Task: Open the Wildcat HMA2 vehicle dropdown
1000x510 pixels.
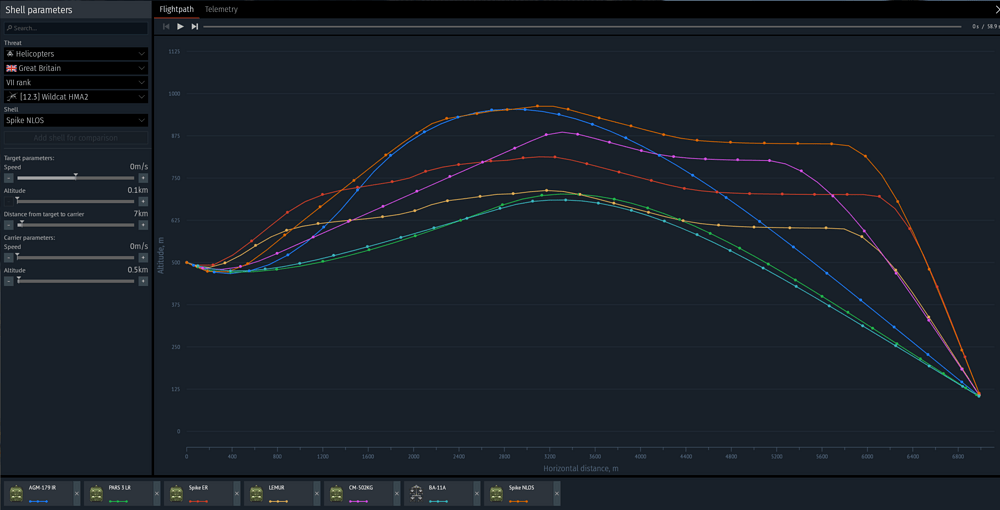Action: (76, 97)
